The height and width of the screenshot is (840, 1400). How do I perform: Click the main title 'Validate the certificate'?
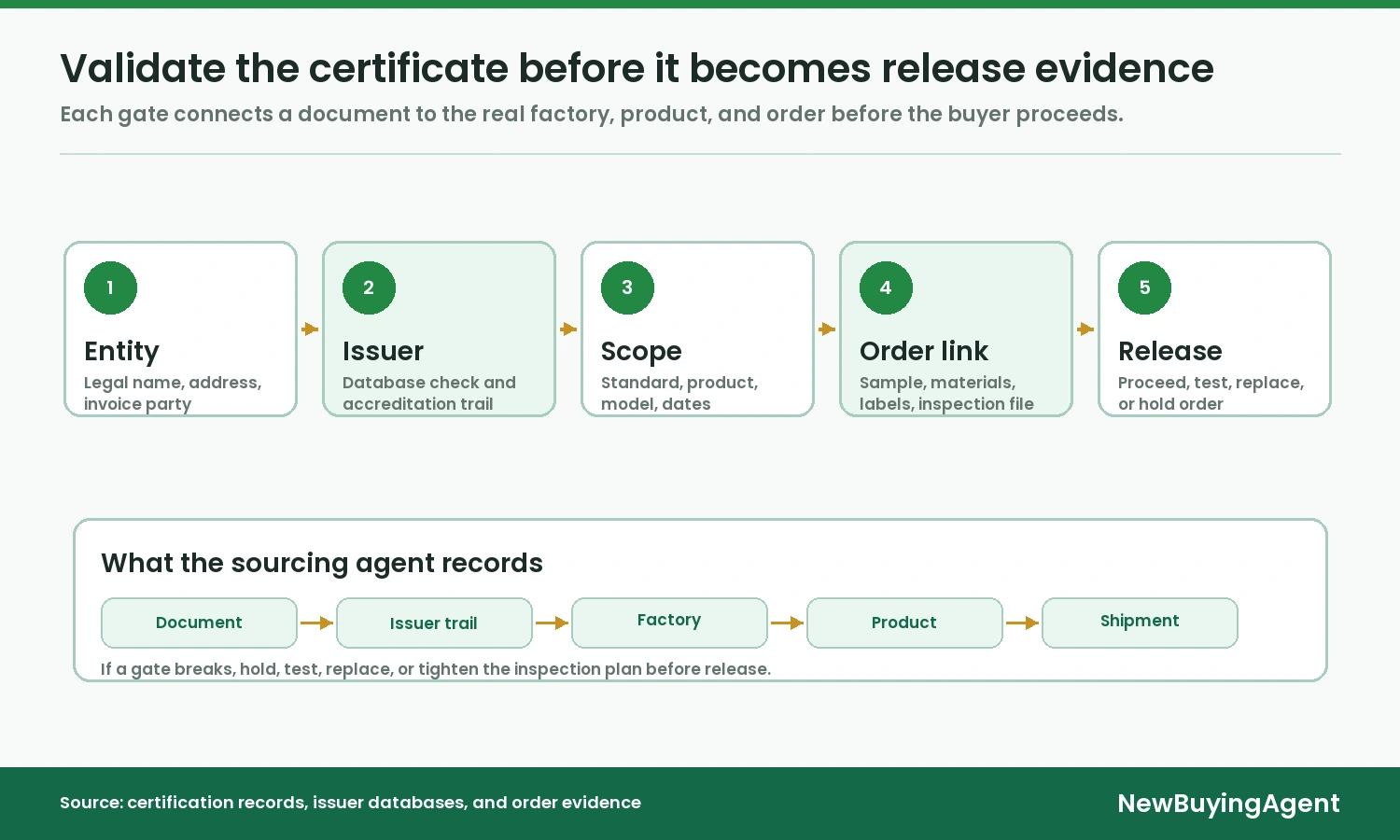point(637,68)
